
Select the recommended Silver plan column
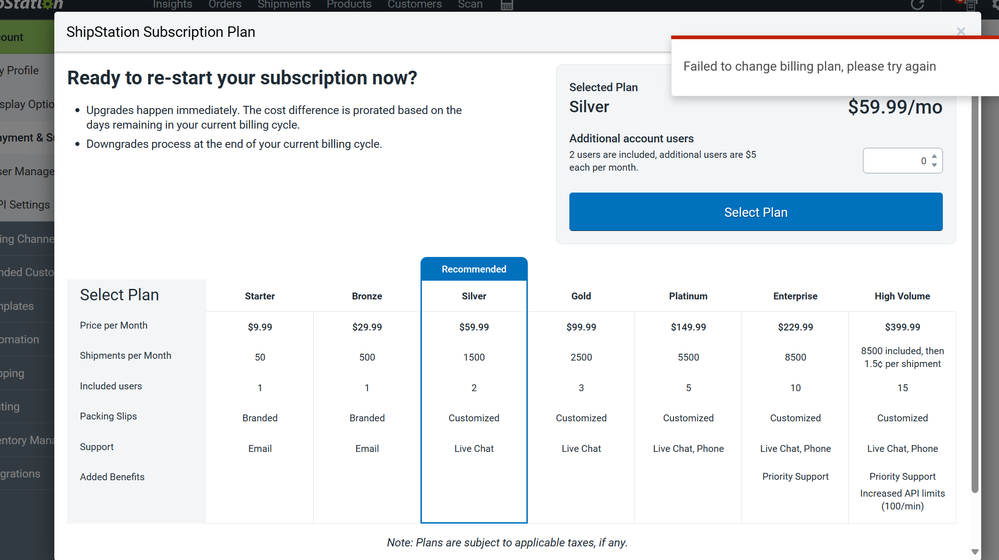click(474, 296)
